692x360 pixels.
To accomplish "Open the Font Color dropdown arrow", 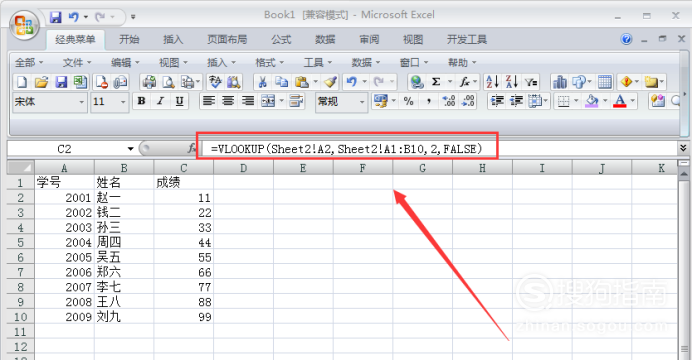I will point(633,101).
